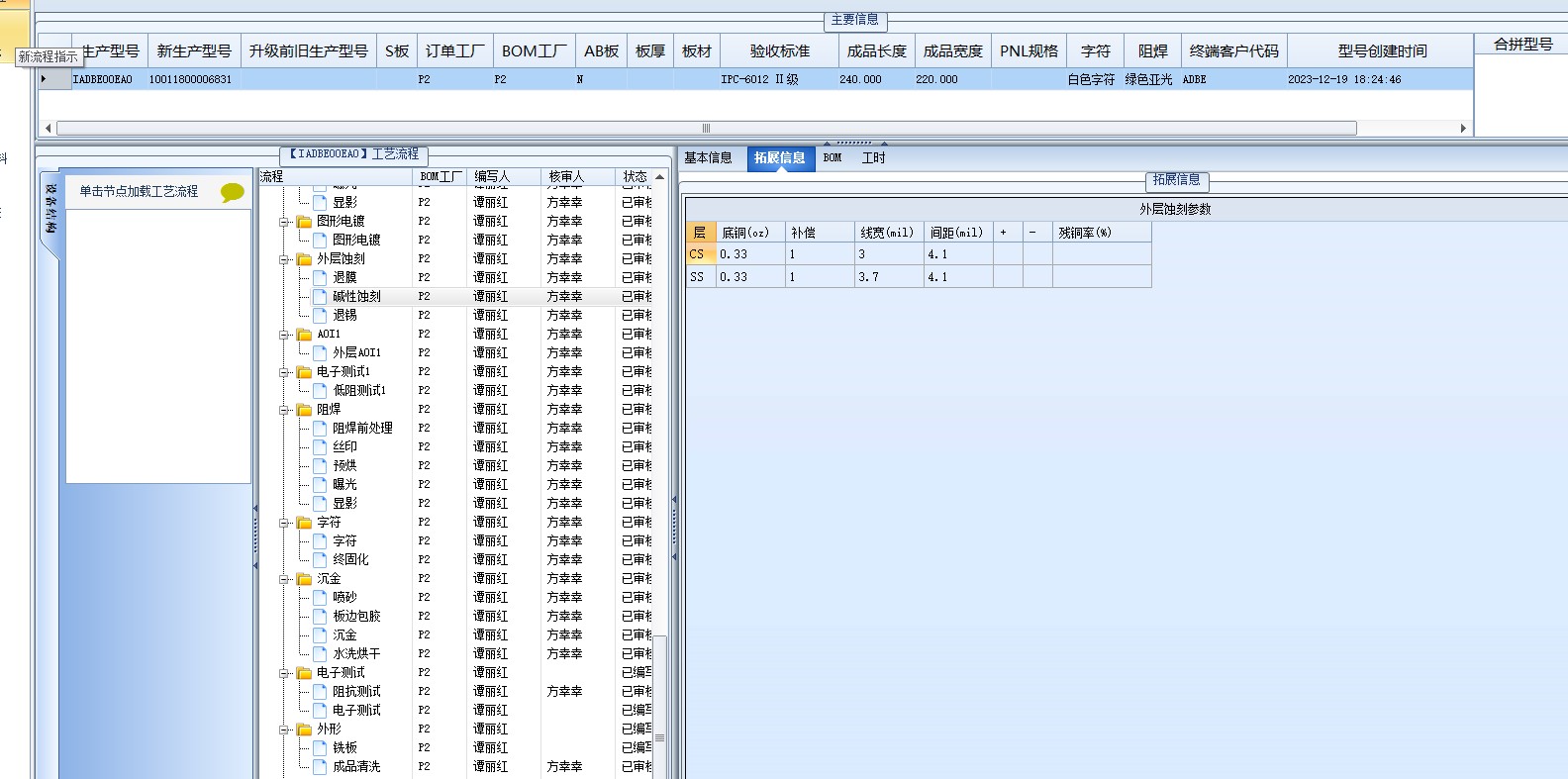1568x779 pixels.
Task: Click the 3.7 line width cell
Action: tap(889, 277)
